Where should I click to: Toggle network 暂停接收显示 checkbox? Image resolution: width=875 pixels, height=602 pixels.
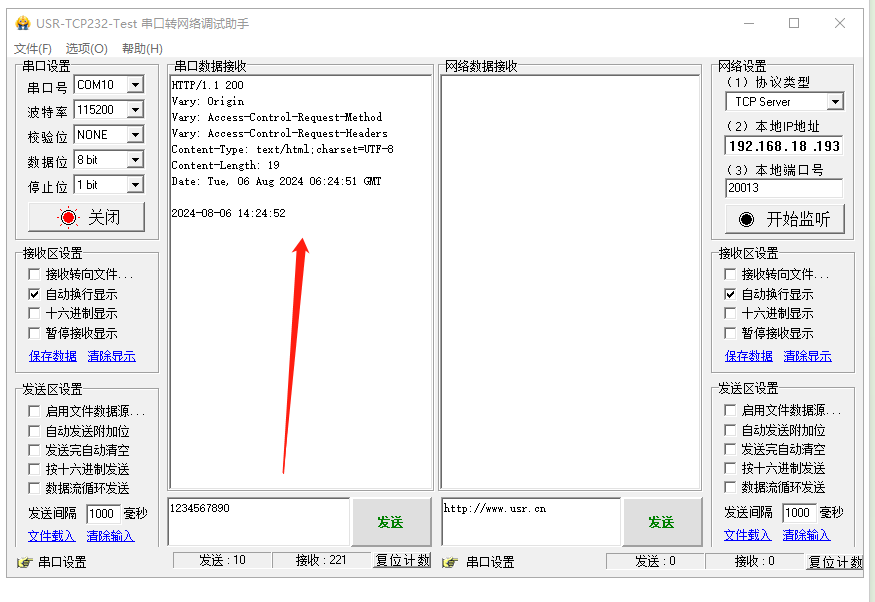(x=730, y=333)
